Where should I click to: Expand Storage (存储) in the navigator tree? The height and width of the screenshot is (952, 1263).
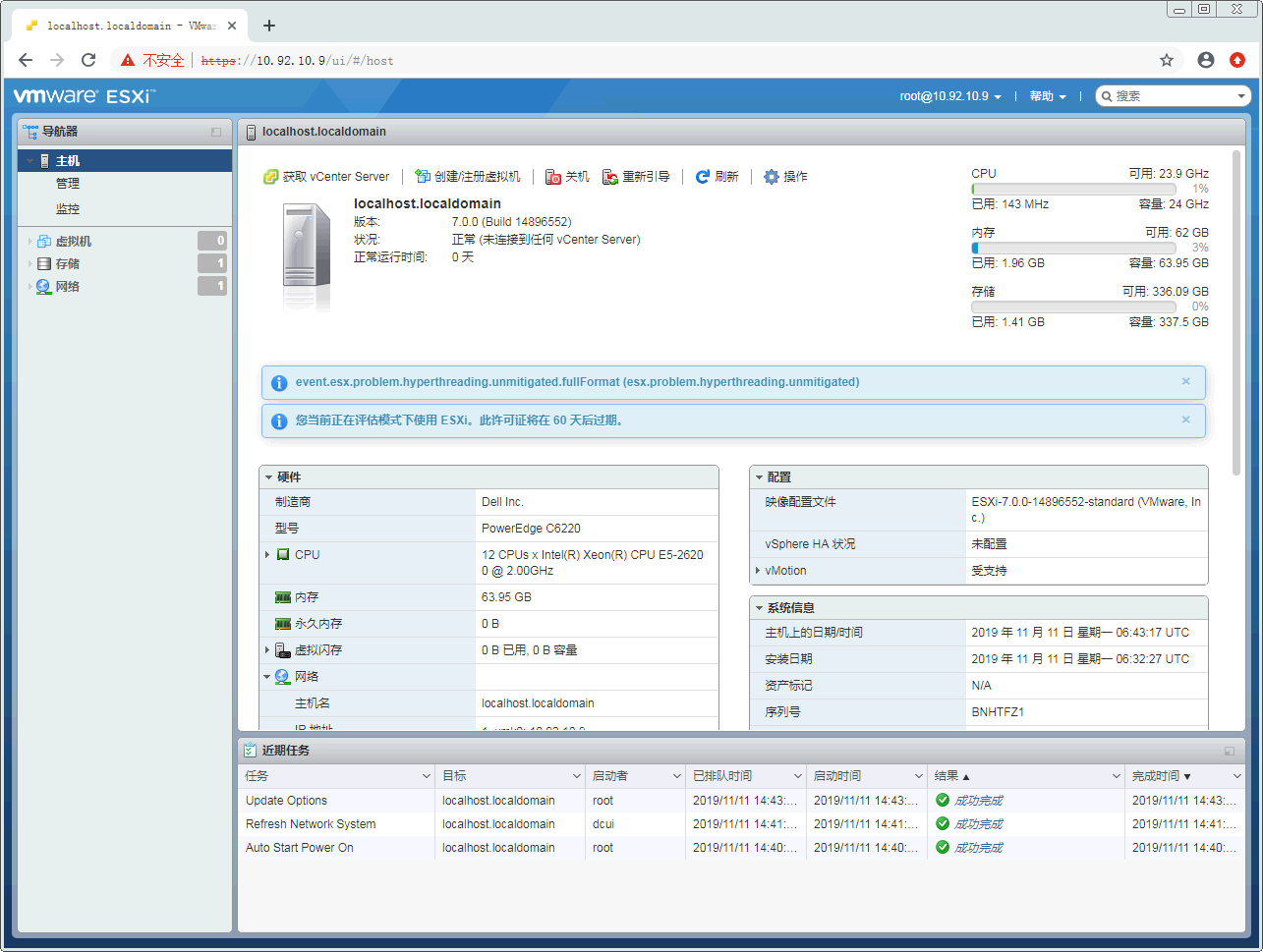click(30, 264)
